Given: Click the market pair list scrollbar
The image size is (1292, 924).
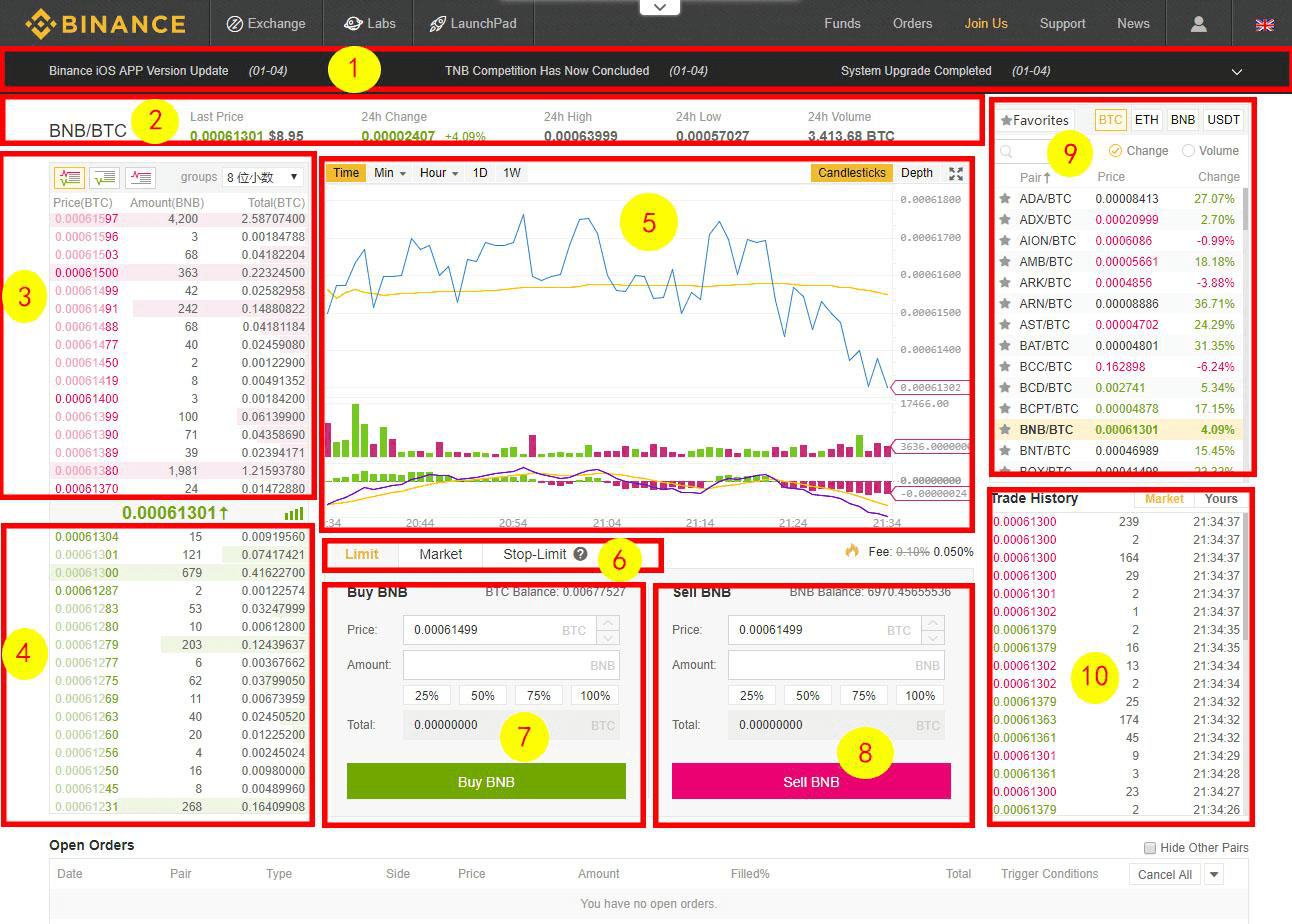Looking at the screenshot, I should tap(1245, 209).
